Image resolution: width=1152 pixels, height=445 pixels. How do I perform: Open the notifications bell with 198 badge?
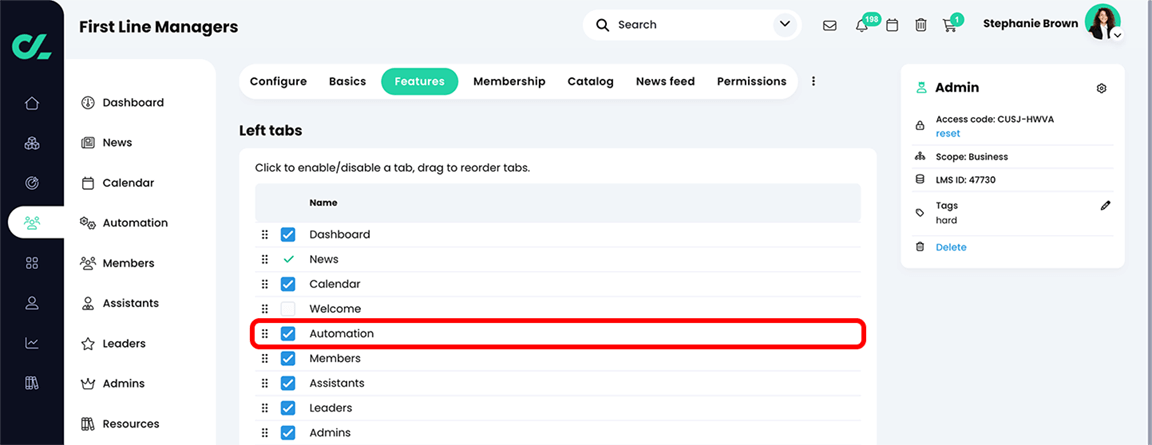[862, 25]
